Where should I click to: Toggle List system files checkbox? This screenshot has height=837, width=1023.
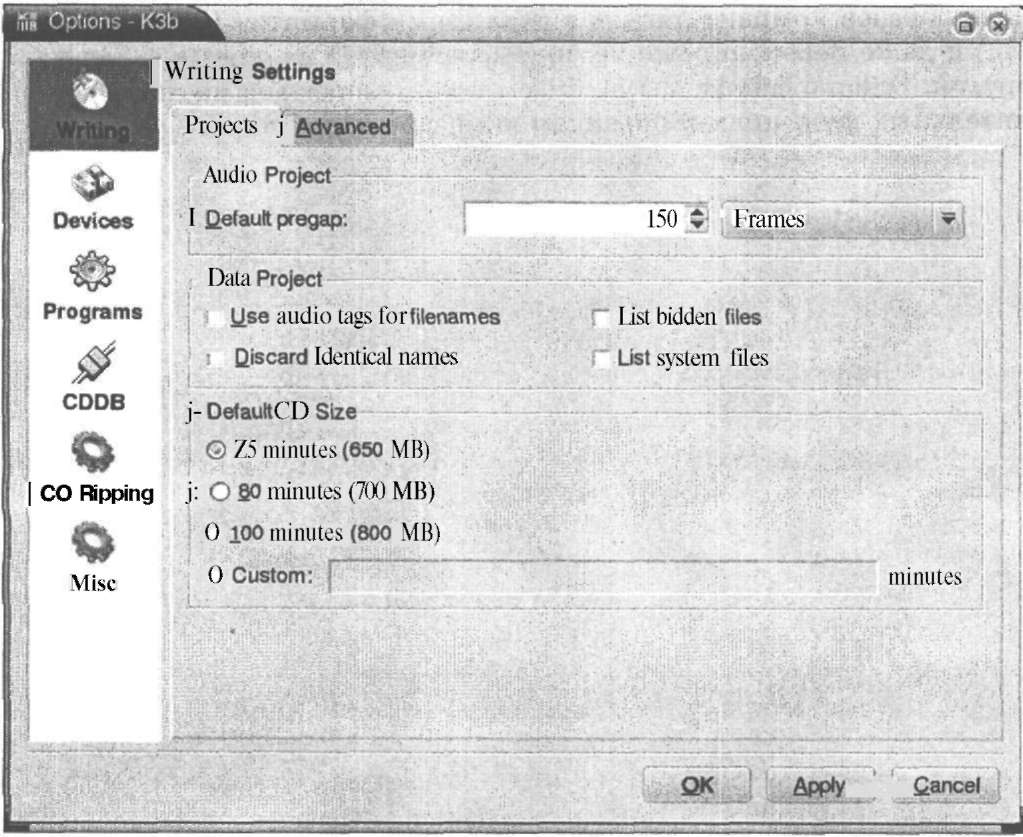click(x=601, y=358)
